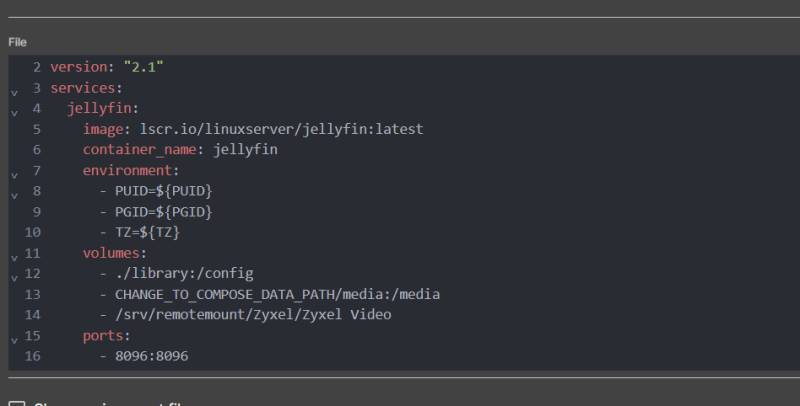Viewport: 800px width, 406px height.
Task: Fold the environment section on line 7
Action: click(x=14, y=174)
